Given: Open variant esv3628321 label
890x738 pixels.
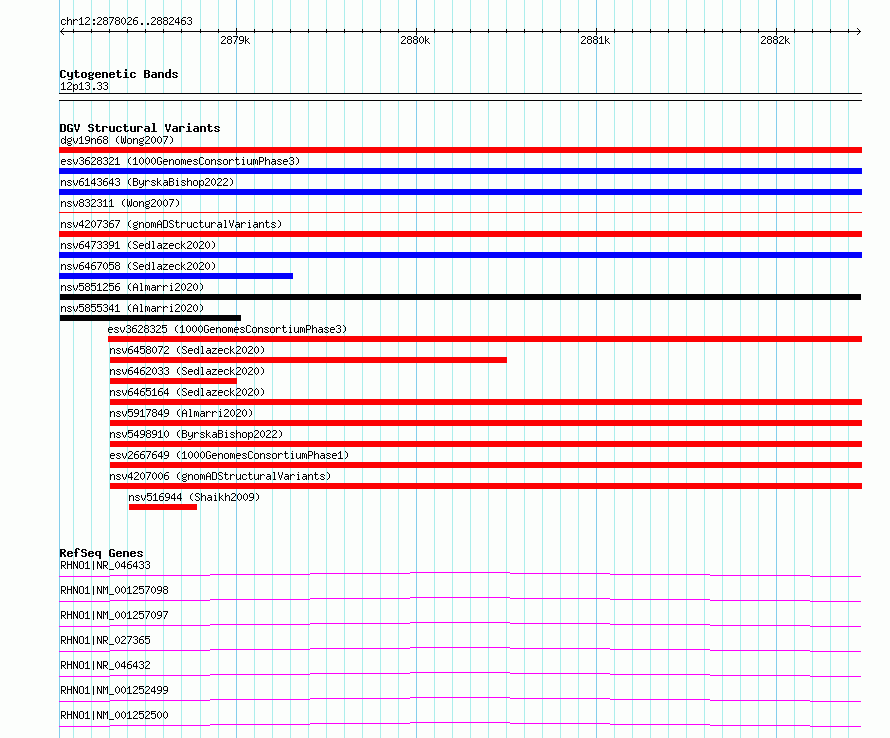Looking at the screenshot, I should click(180, 161).
